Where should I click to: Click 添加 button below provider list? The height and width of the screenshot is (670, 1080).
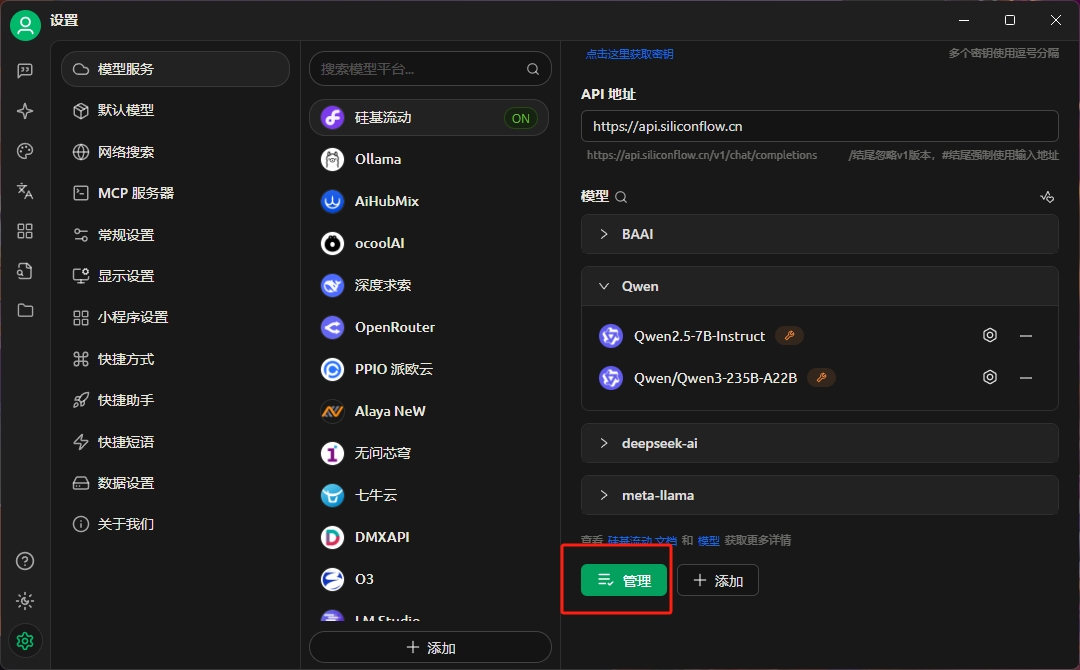[430, 647]
